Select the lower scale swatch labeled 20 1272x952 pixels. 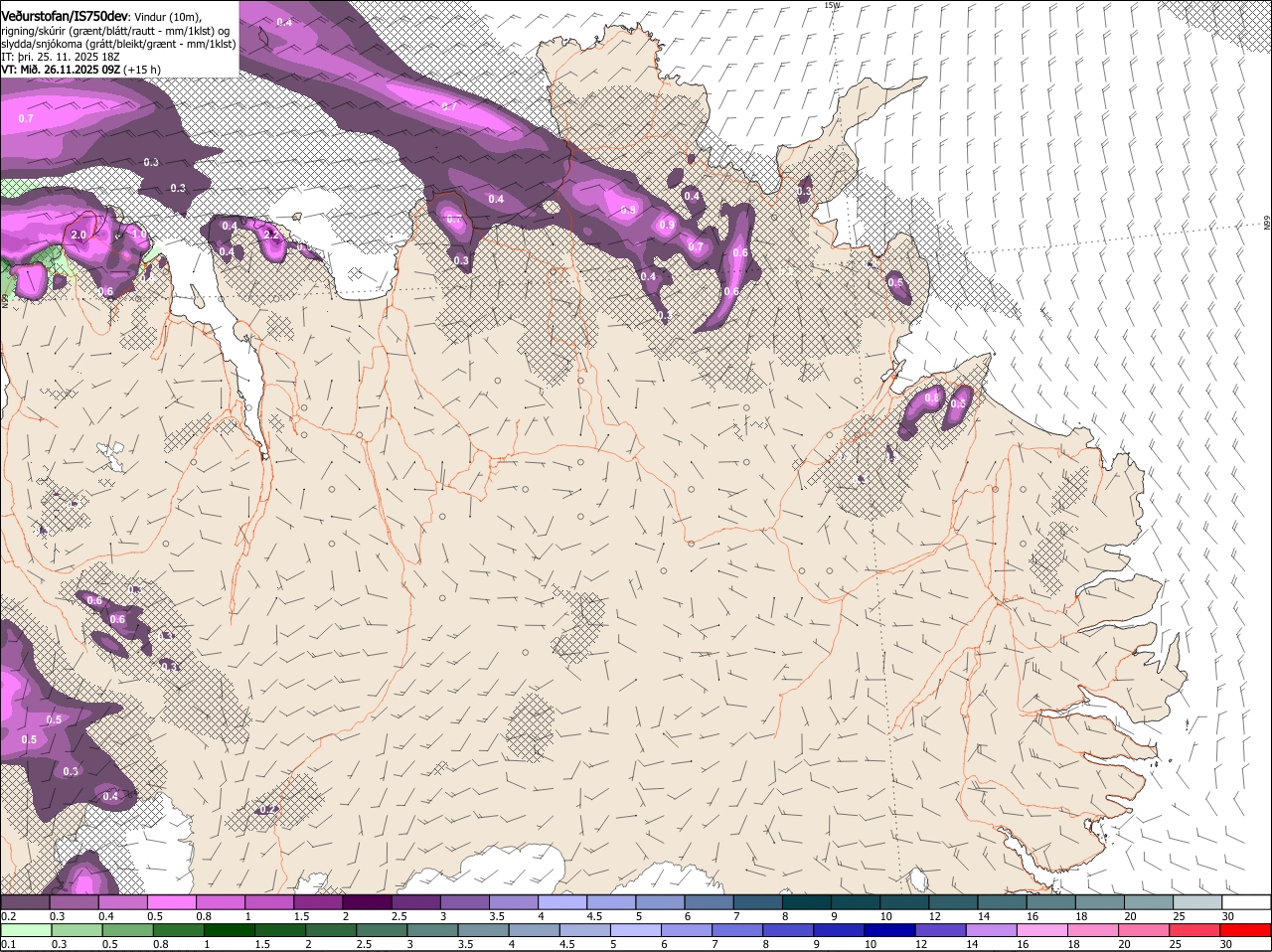point(1145,930)
